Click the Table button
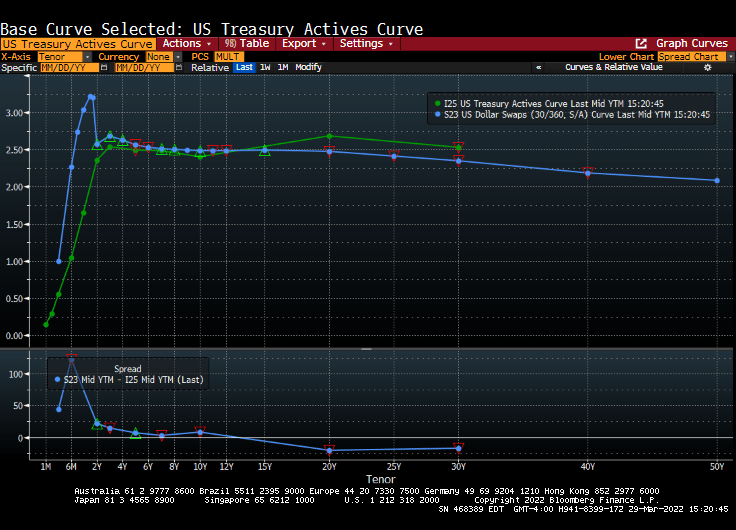 [246, 44]
